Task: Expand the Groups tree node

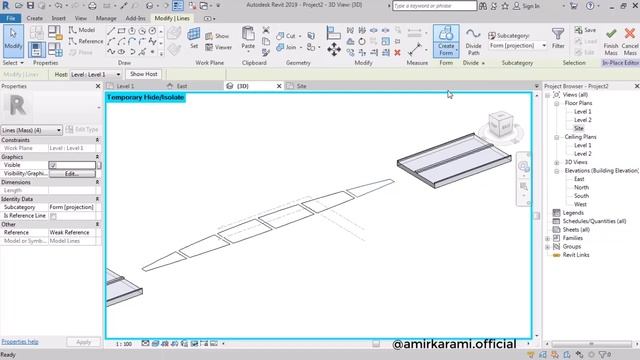Action: point(547,247)
